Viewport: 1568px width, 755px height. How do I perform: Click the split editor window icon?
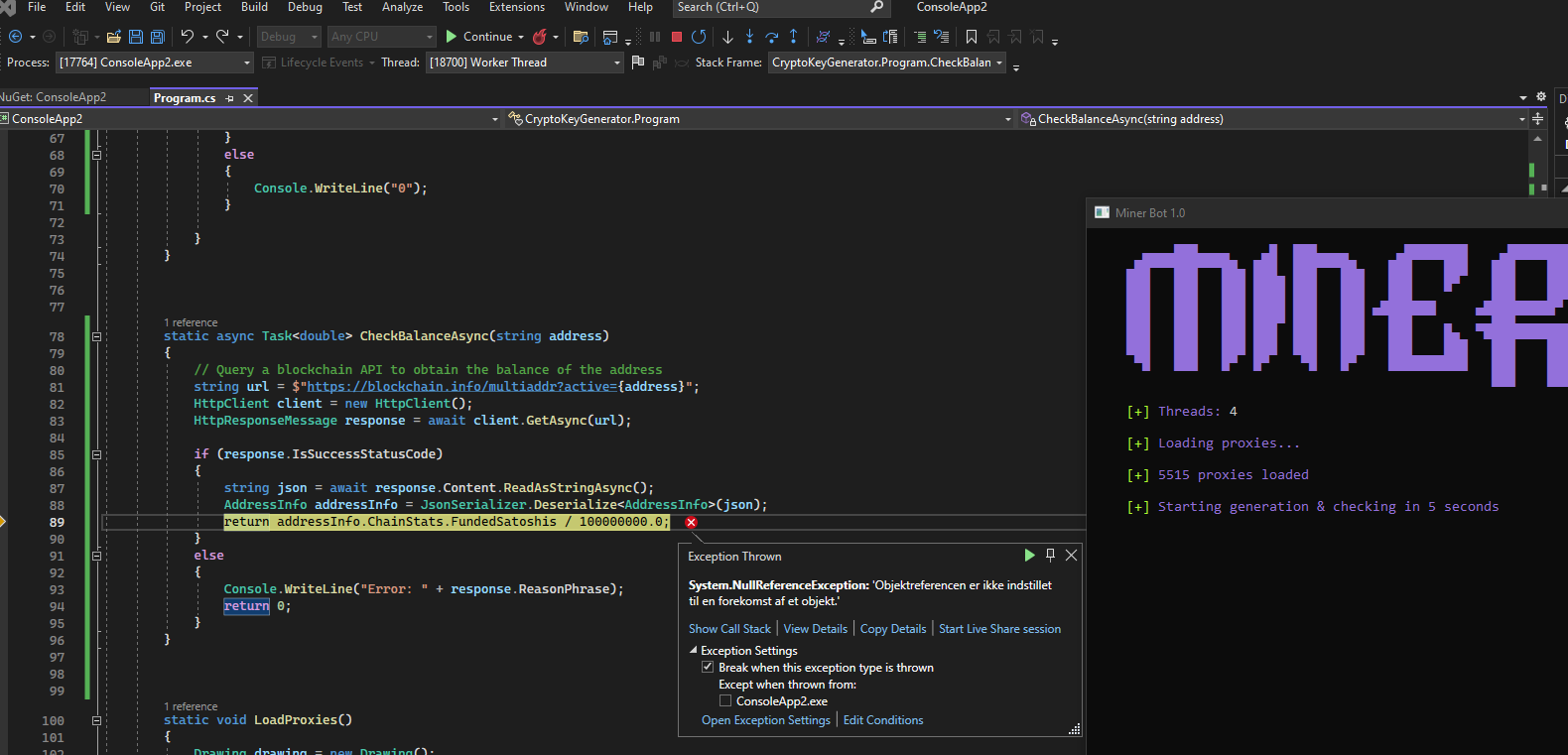(x=1537, y=119)
